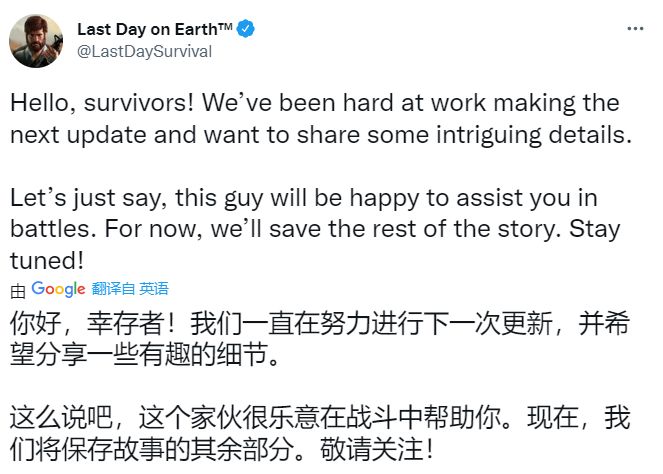
Task: Click the 英语 source language link
Action: click(154, 288)
